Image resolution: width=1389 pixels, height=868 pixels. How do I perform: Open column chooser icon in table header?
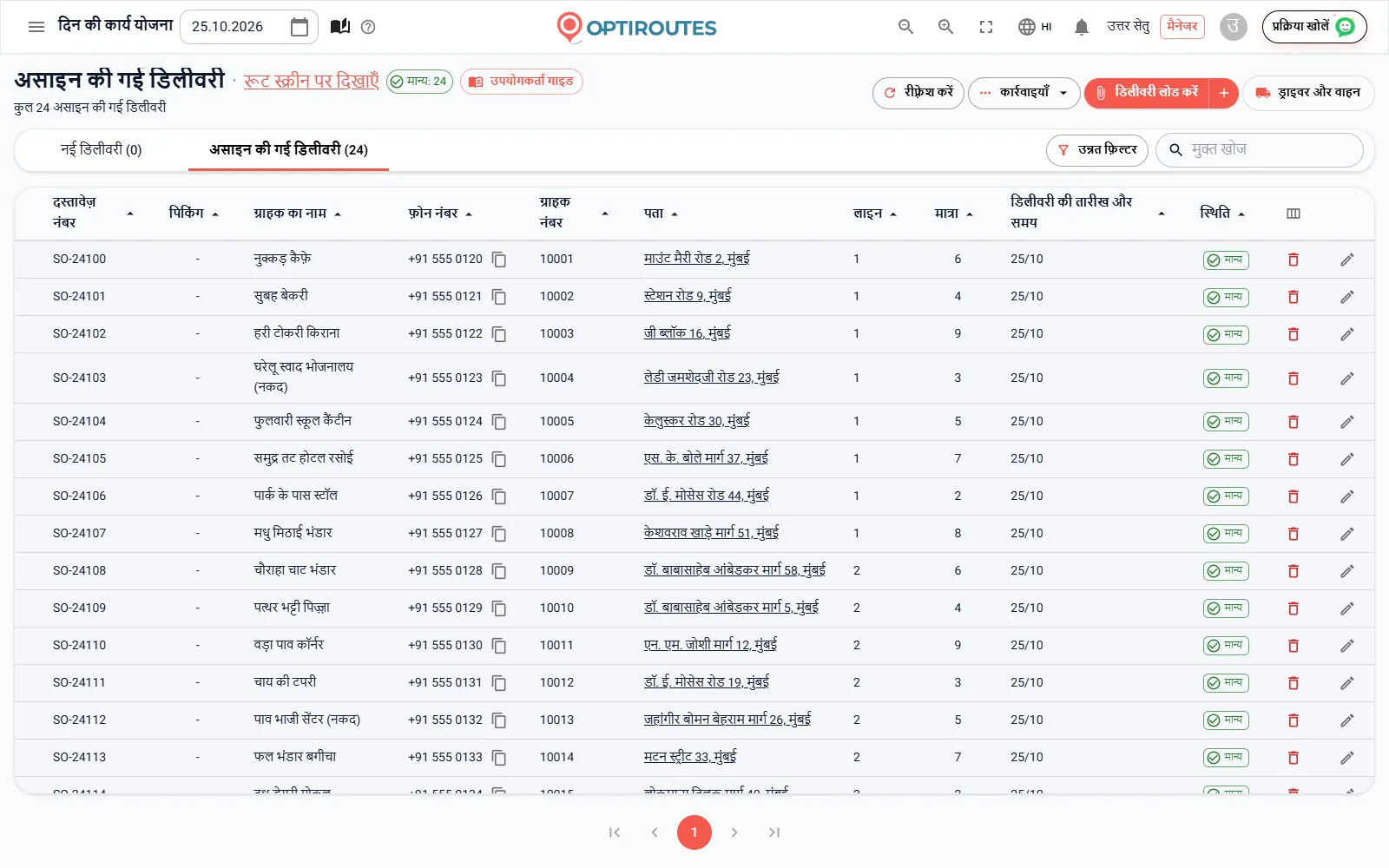pos(1294,214)
